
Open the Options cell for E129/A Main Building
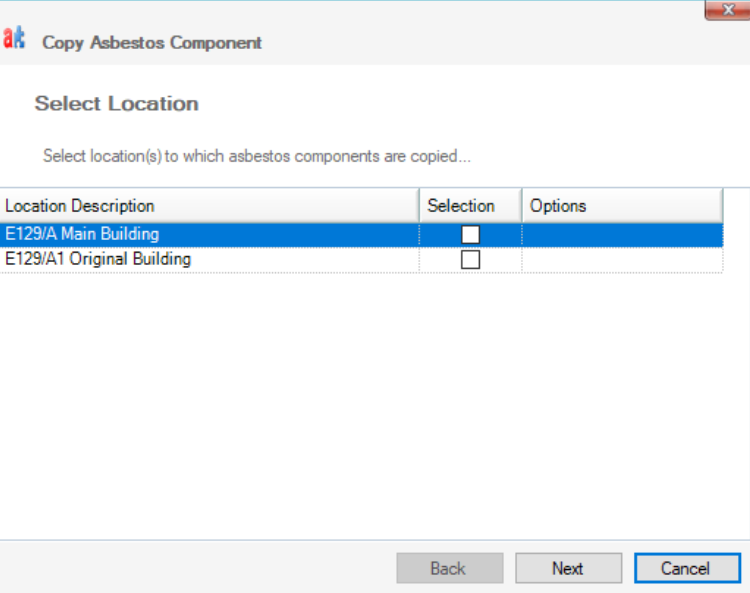click(621, 235)
